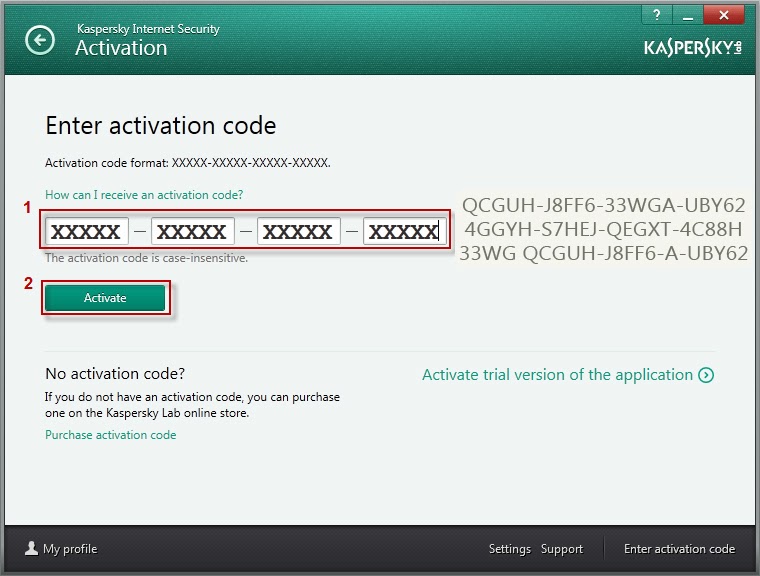Click the first activation code field
This screenshot has height=576, width=760.
[x=87, y=231]
